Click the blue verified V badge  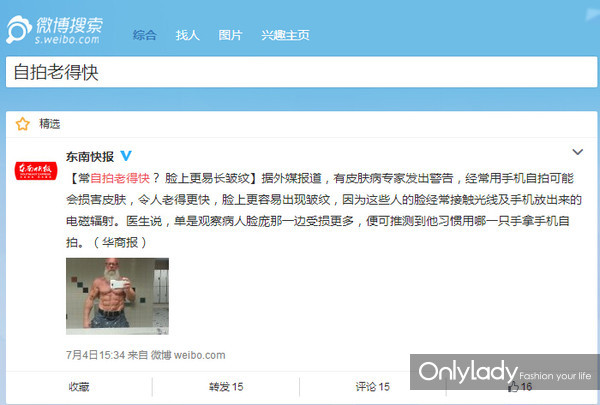126,156
